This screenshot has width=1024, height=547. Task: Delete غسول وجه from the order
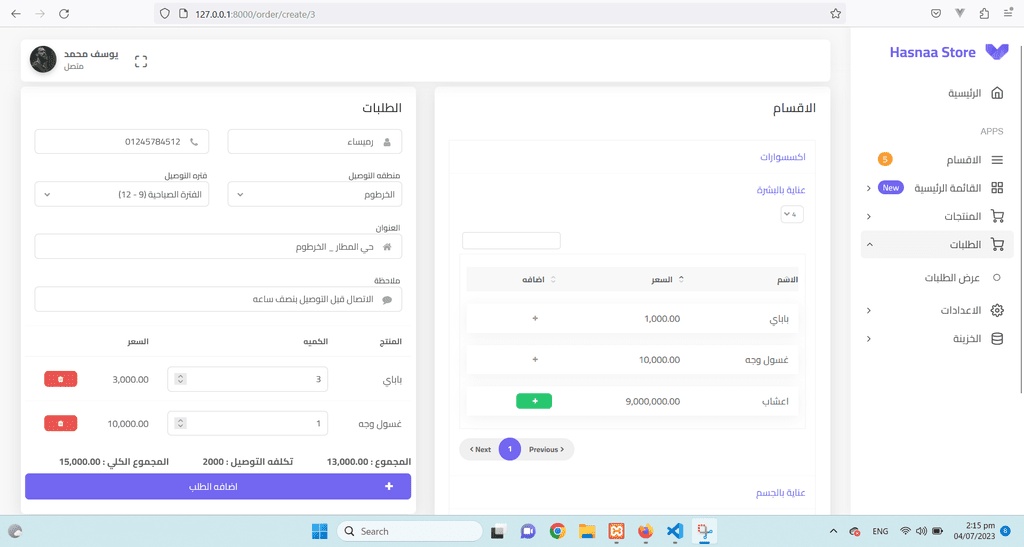(x=61, y=424)
